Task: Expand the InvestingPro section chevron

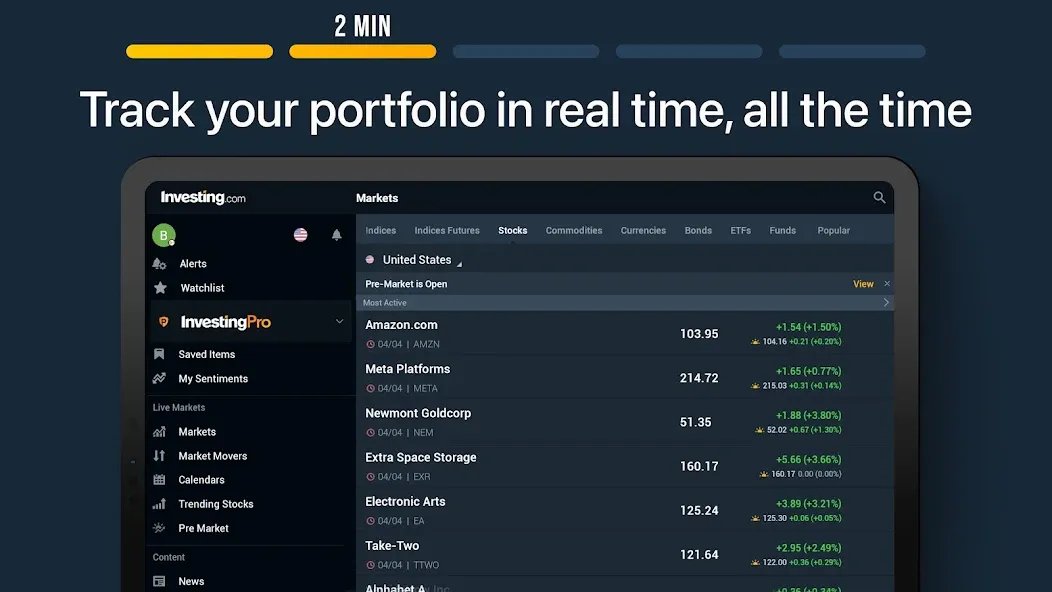Action: (339, 322)
